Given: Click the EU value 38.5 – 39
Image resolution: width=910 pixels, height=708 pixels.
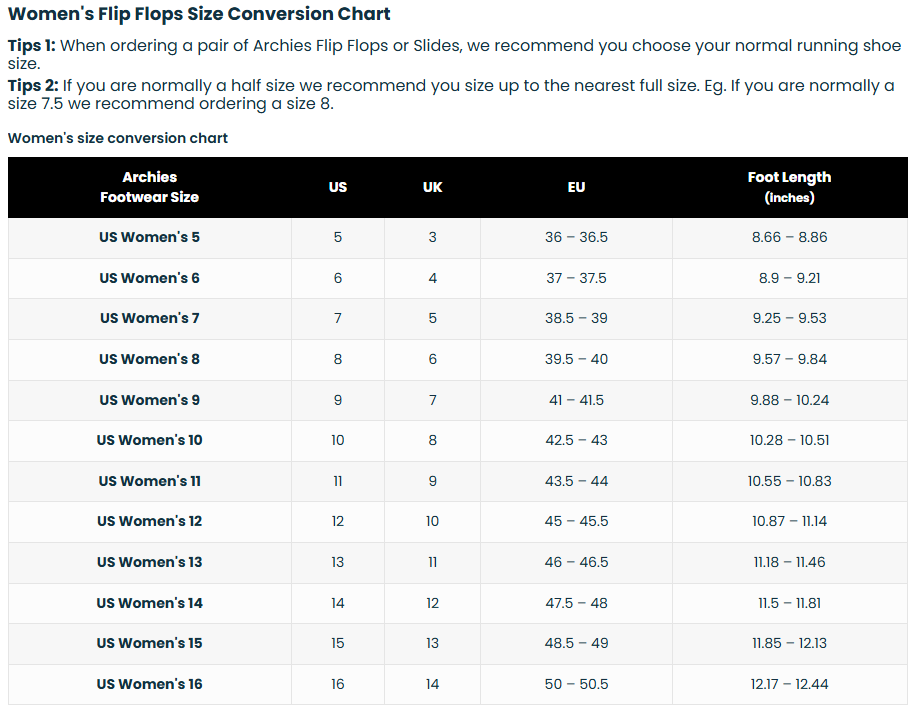Looking at the screenshot, I should click(x=576, y=318).
